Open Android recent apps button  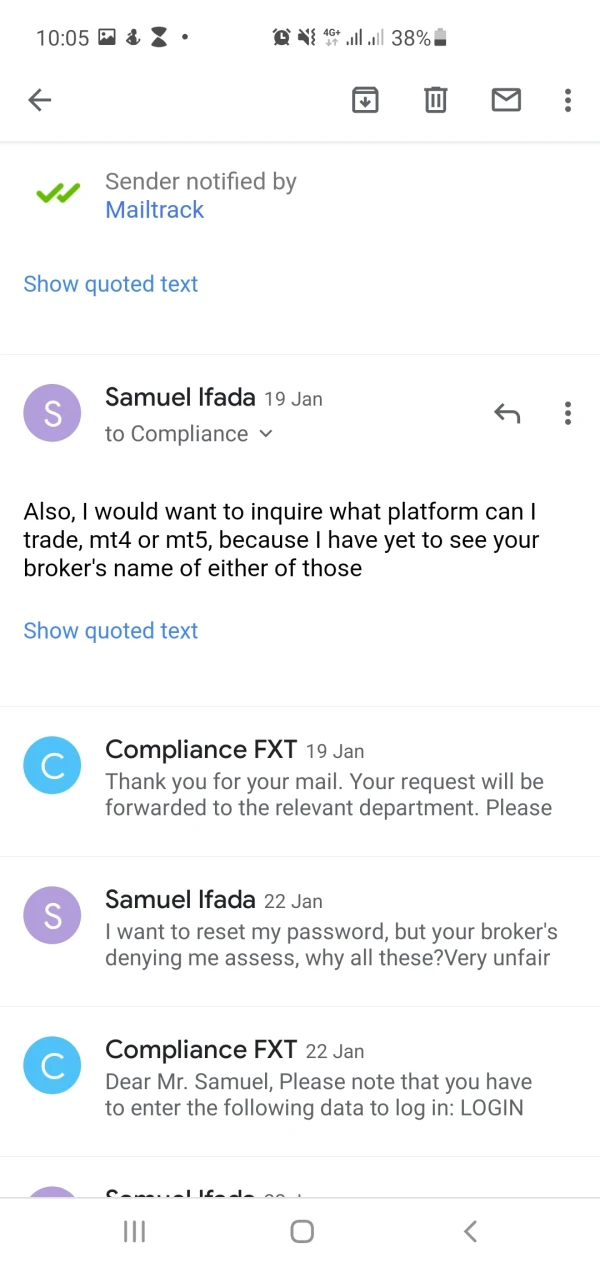point(134,1232)
